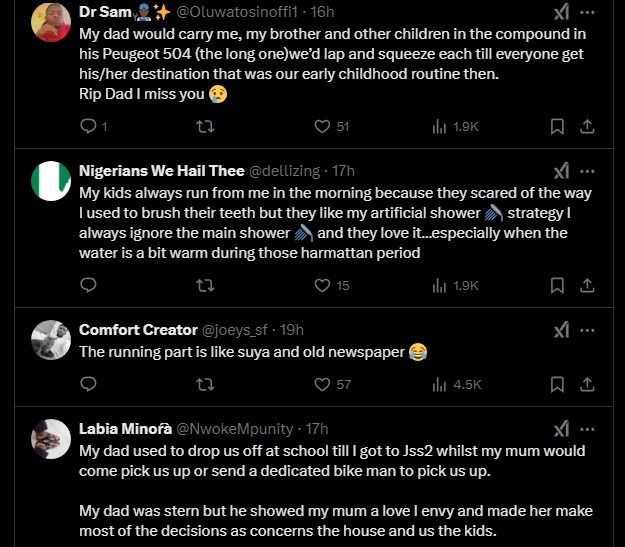Bookmark Dr Sam's tweet
625x547 pixels.
pyautogui.click(x=558, y=126)
